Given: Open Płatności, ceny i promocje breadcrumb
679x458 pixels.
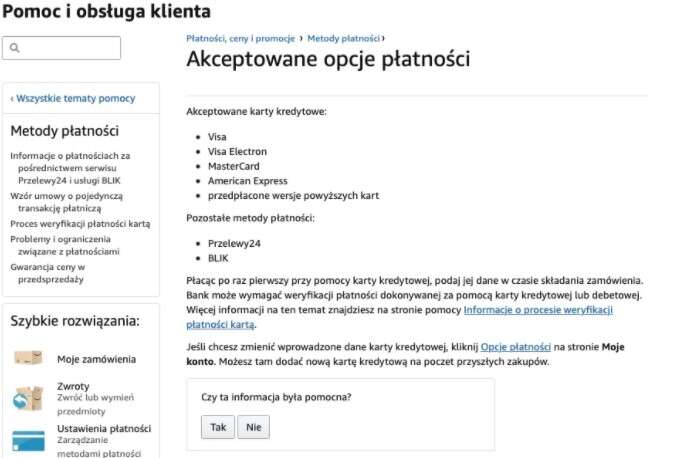Looking at the screenshot, I should (240, 38).
